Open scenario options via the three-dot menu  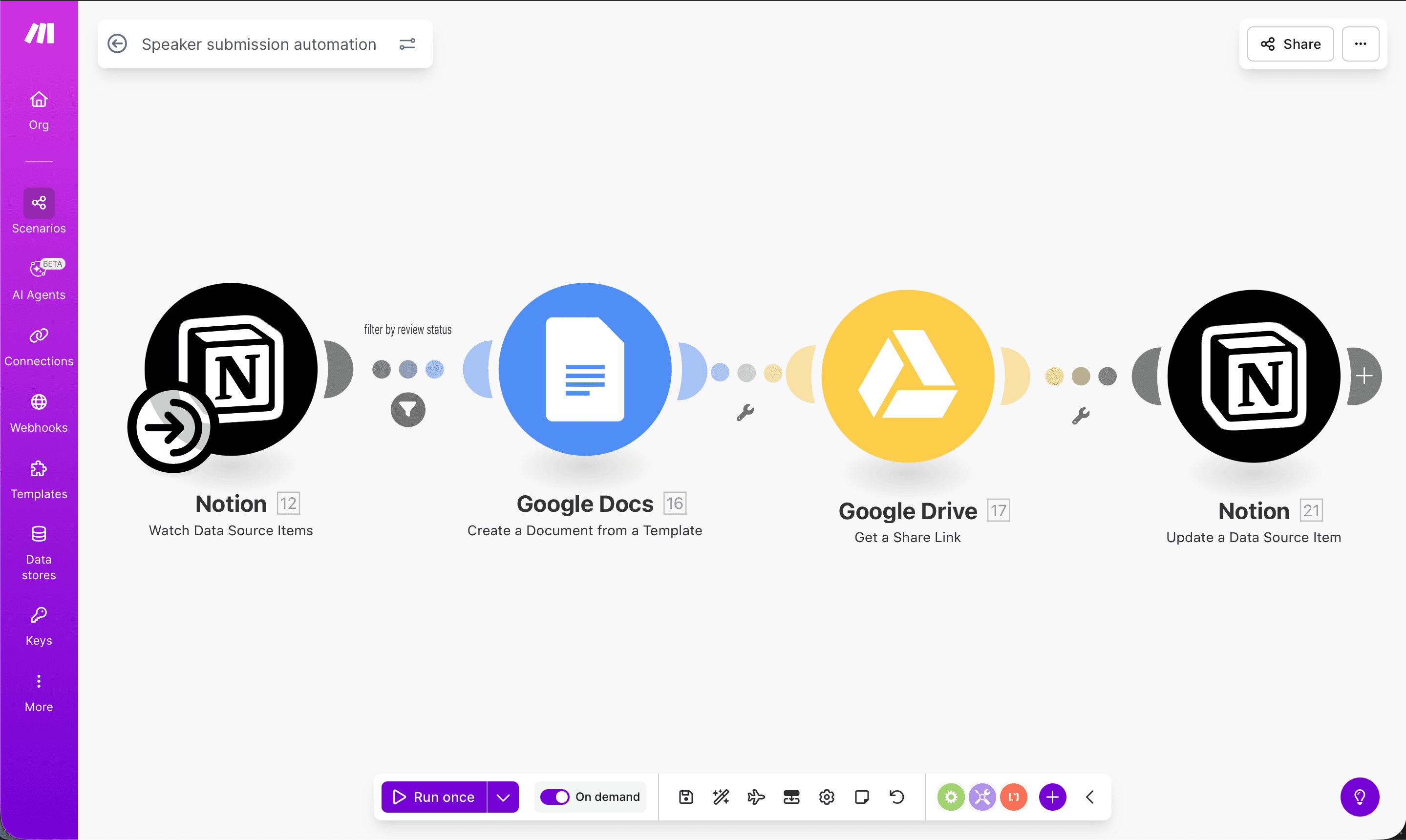click(1361, 43)
